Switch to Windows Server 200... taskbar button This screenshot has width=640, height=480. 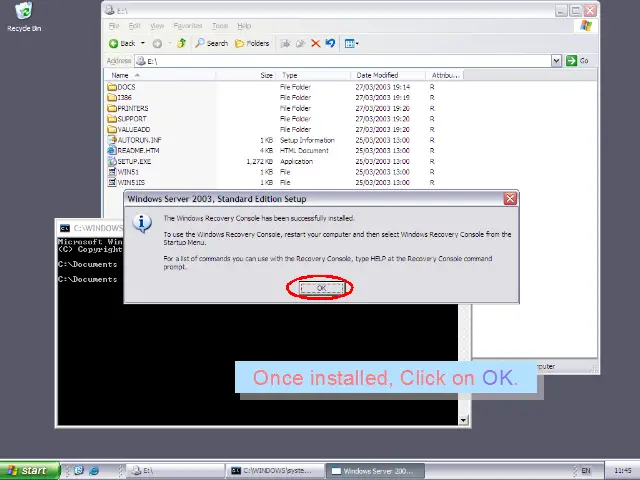375,471
